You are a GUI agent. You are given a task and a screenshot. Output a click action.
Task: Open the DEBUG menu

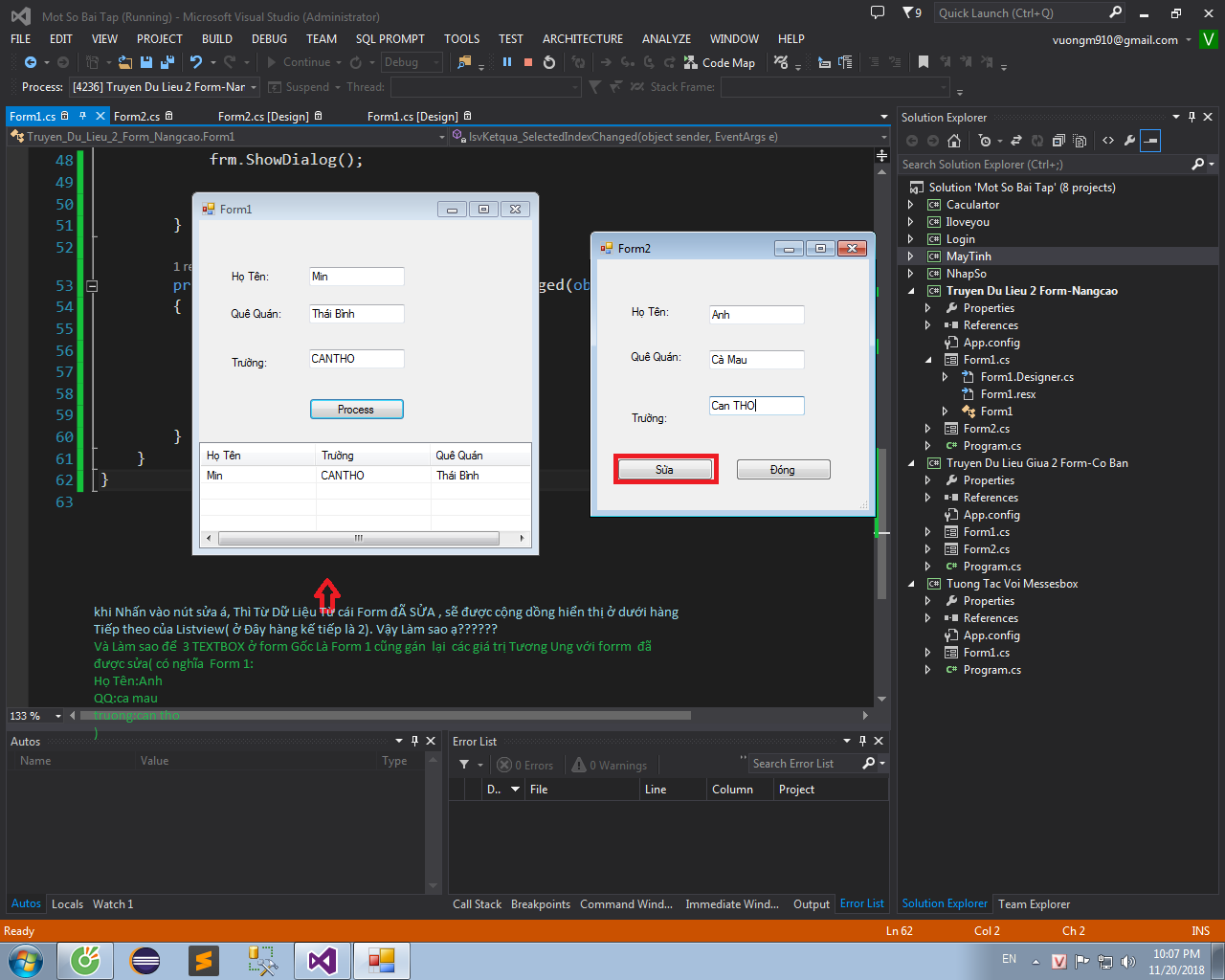point(269,39)
